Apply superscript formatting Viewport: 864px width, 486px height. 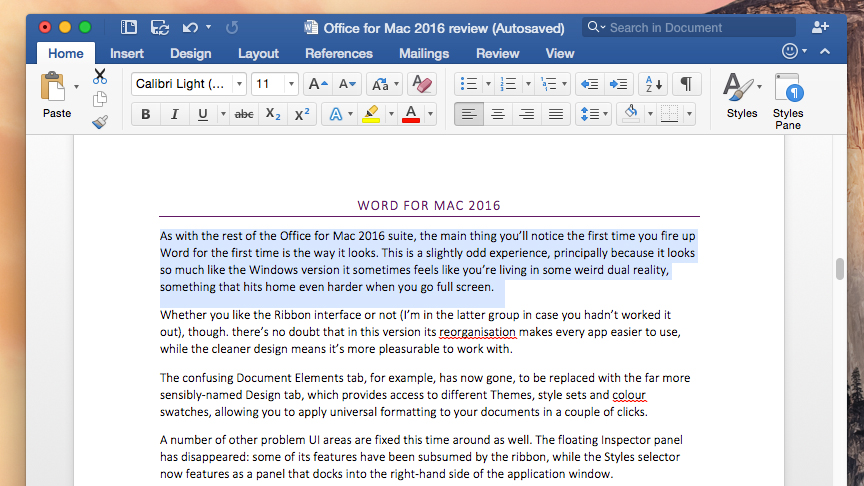click(302, 114)
